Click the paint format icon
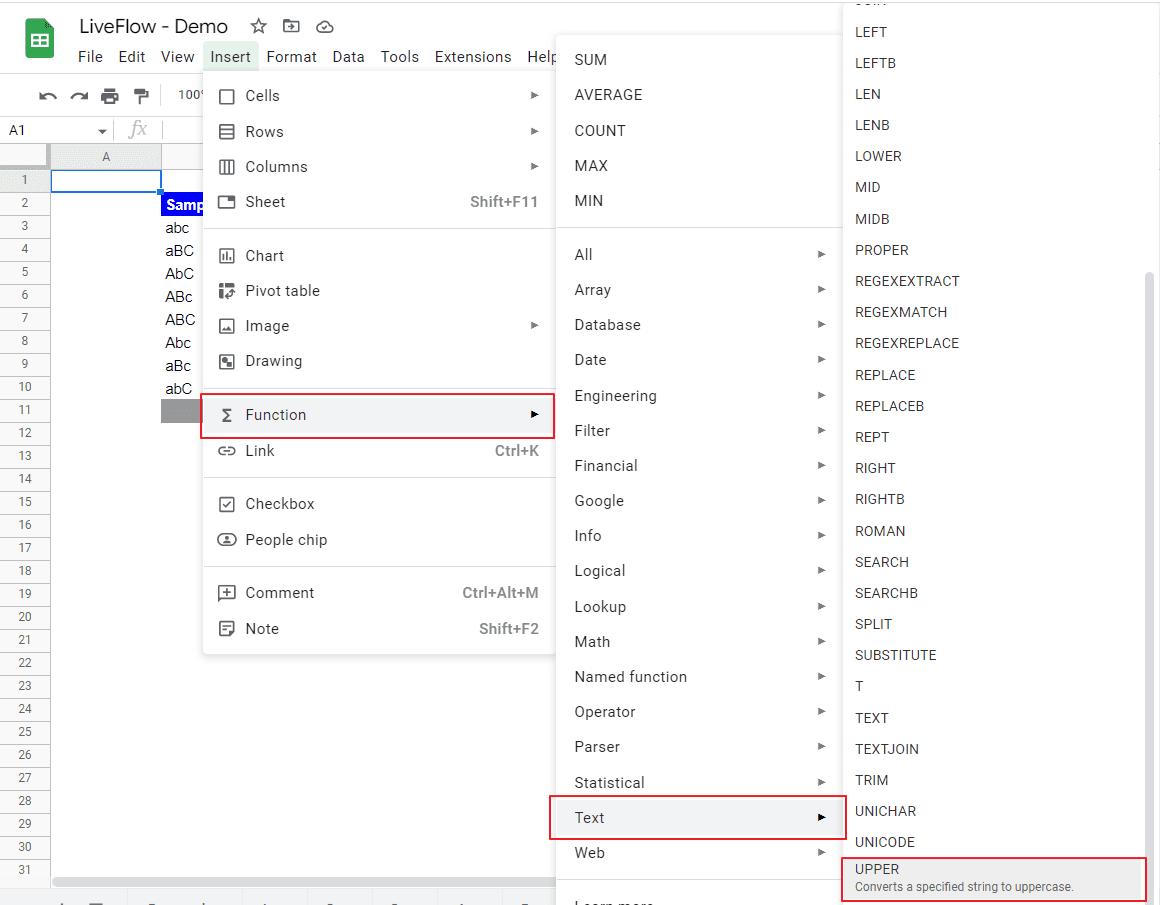1160x905 pixels. click(x=141, y=95)
